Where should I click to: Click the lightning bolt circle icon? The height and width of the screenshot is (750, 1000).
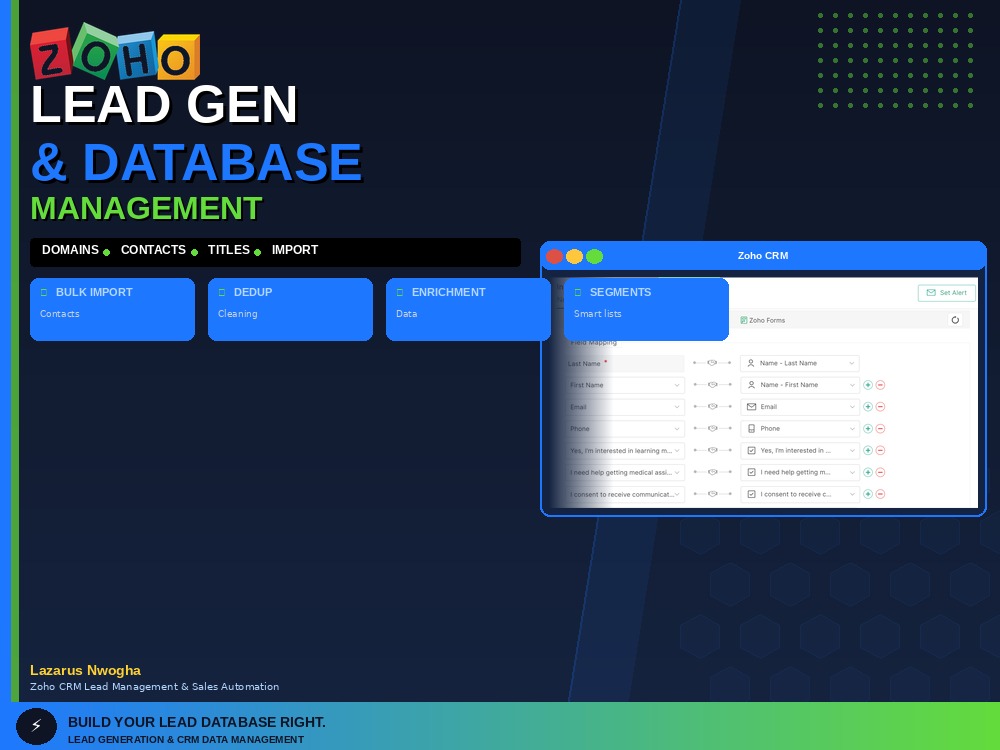click(36, 726)
